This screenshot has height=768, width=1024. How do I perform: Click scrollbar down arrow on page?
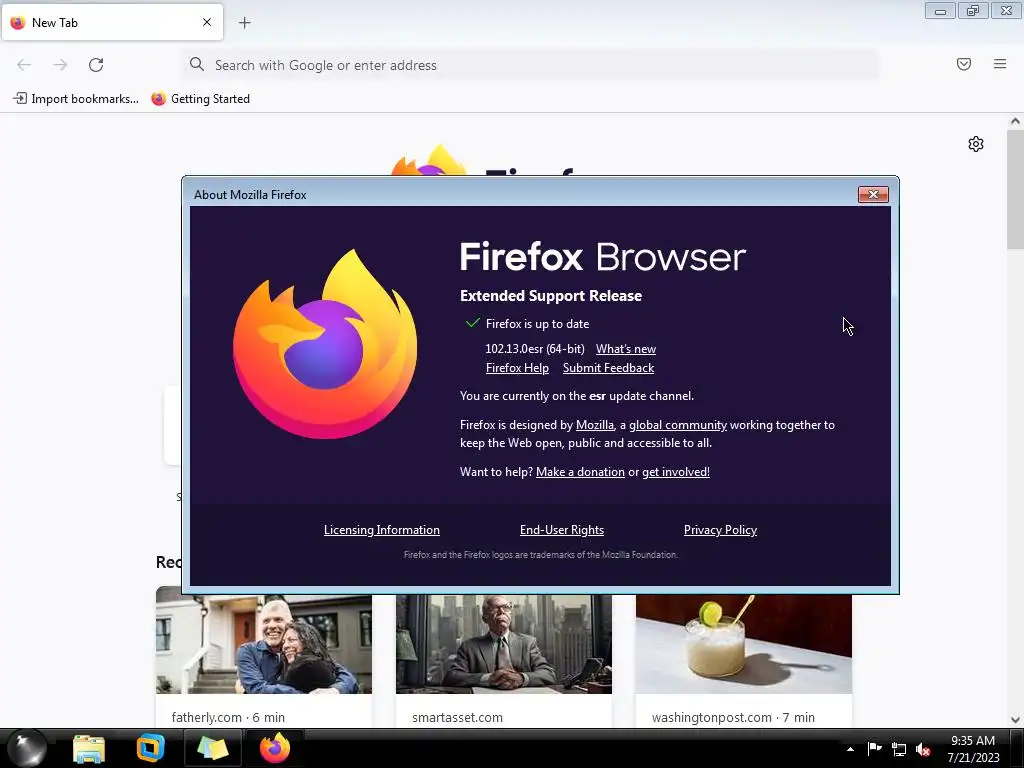[x=1015, y=720]
